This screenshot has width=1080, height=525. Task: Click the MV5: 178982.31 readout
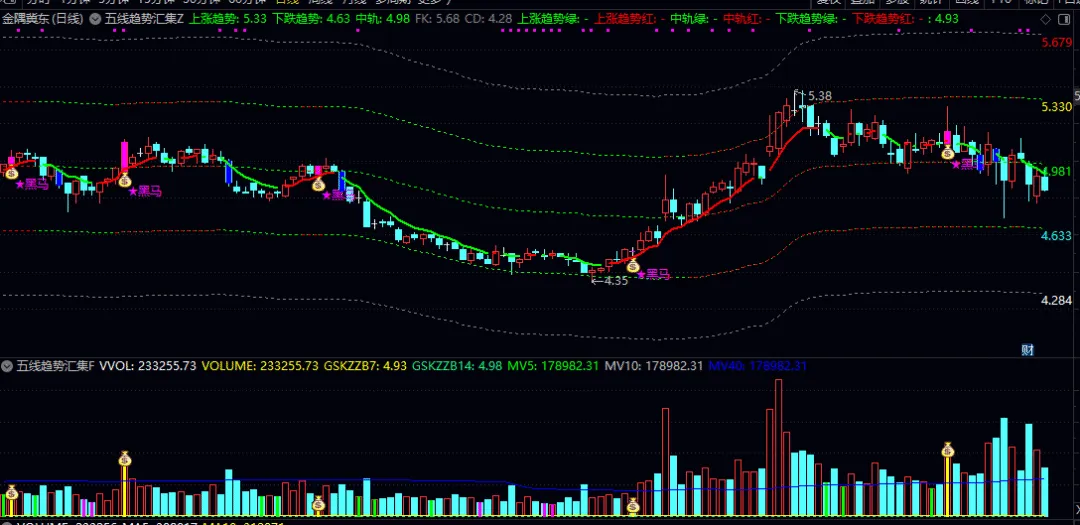pyautogui.click(x=553, y=366)
